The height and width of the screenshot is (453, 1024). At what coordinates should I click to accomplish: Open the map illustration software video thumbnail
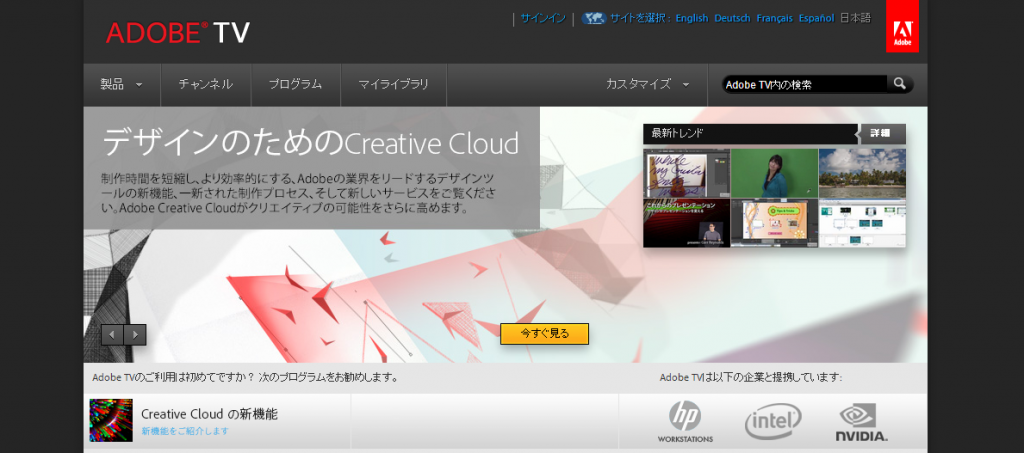point(774,223)
